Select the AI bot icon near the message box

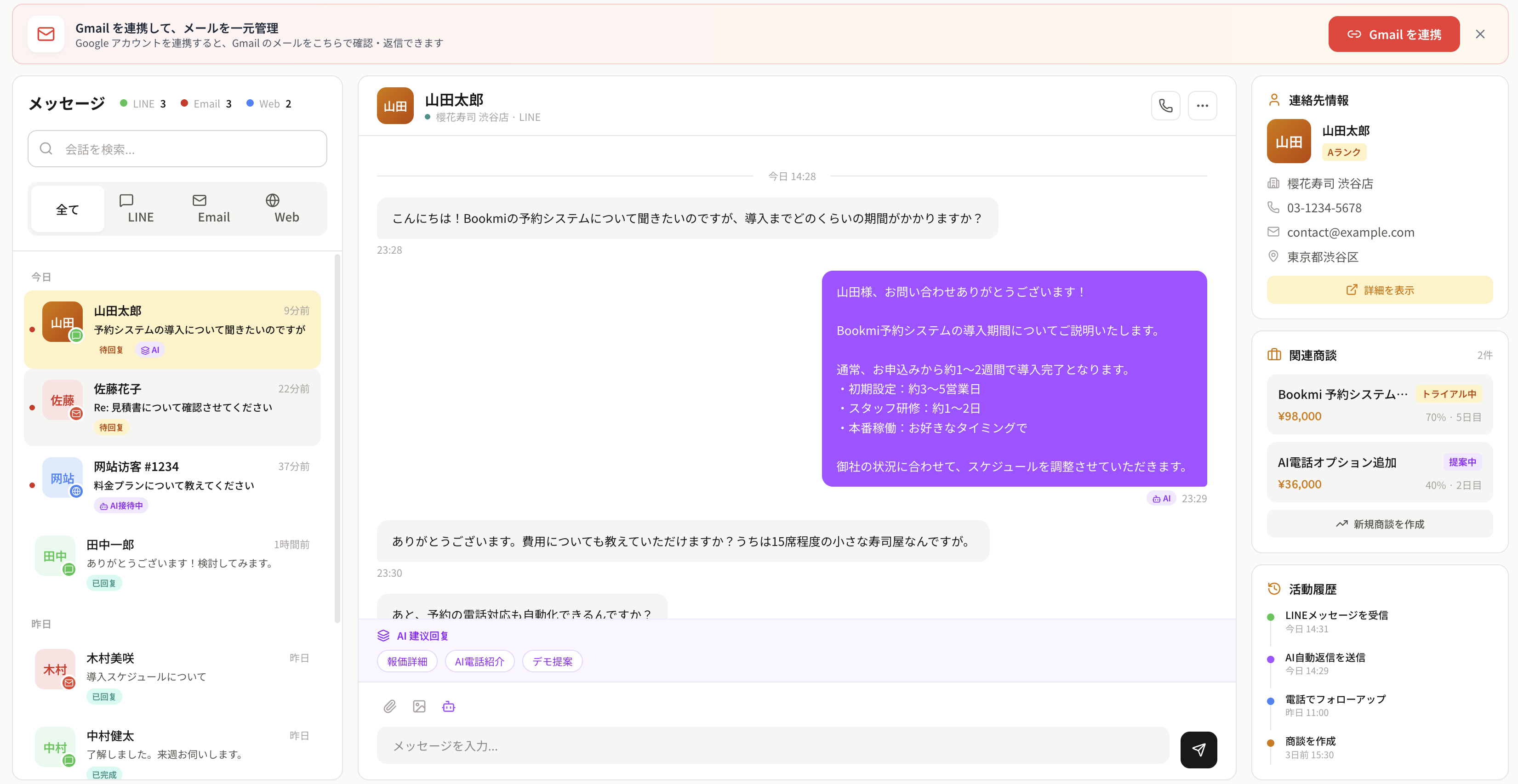click(448, 706)
